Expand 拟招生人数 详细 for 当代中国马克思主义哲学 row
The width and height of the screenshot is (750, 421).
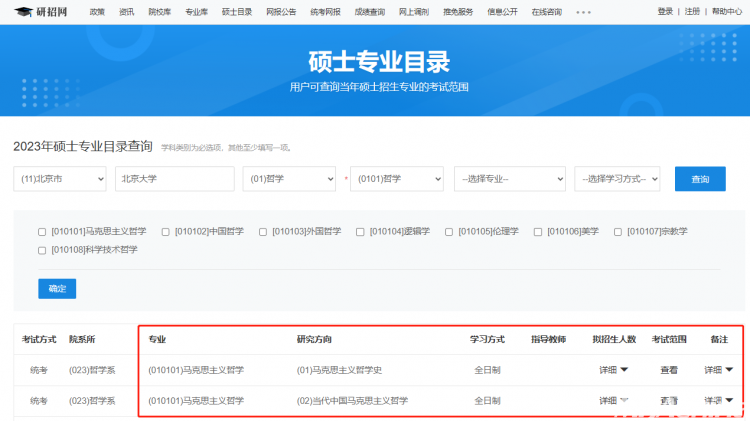coord(614,400)
